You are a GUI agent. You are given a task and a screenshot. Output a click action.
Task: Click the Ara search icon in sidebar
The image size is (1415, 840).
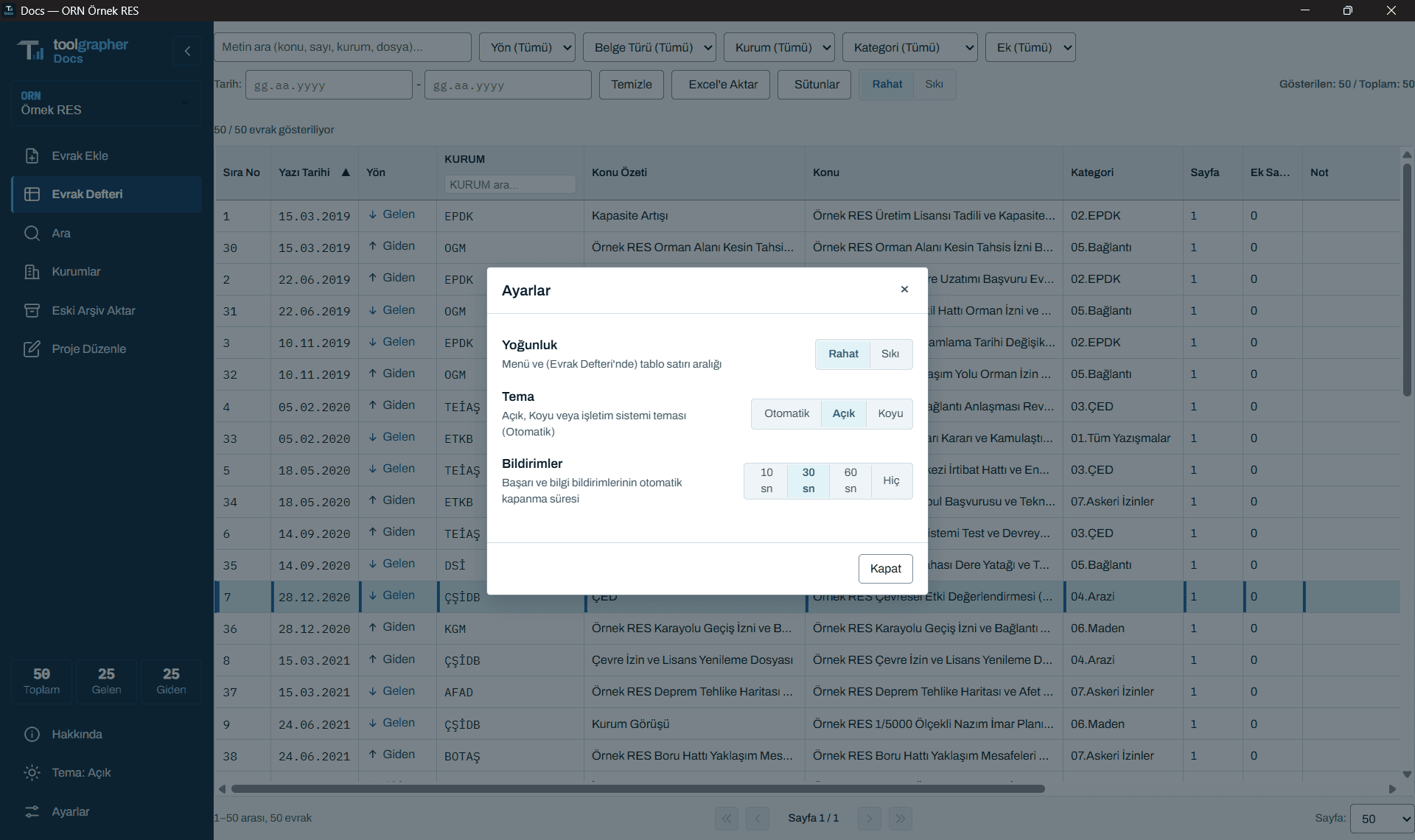click(32, 234)
